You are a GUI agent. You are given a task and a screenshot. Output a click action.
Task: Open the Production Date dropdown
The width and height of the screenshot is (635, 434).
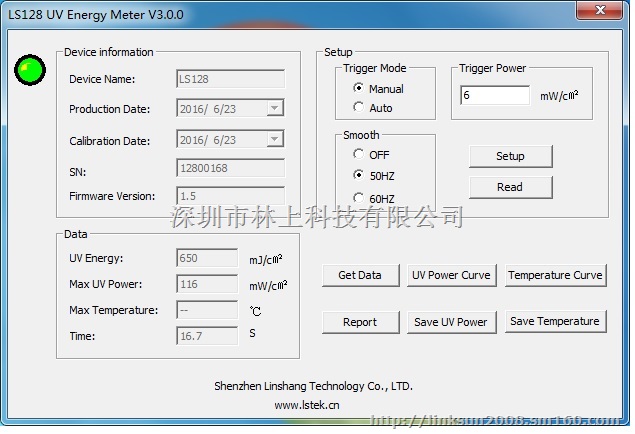pos(275,109)
